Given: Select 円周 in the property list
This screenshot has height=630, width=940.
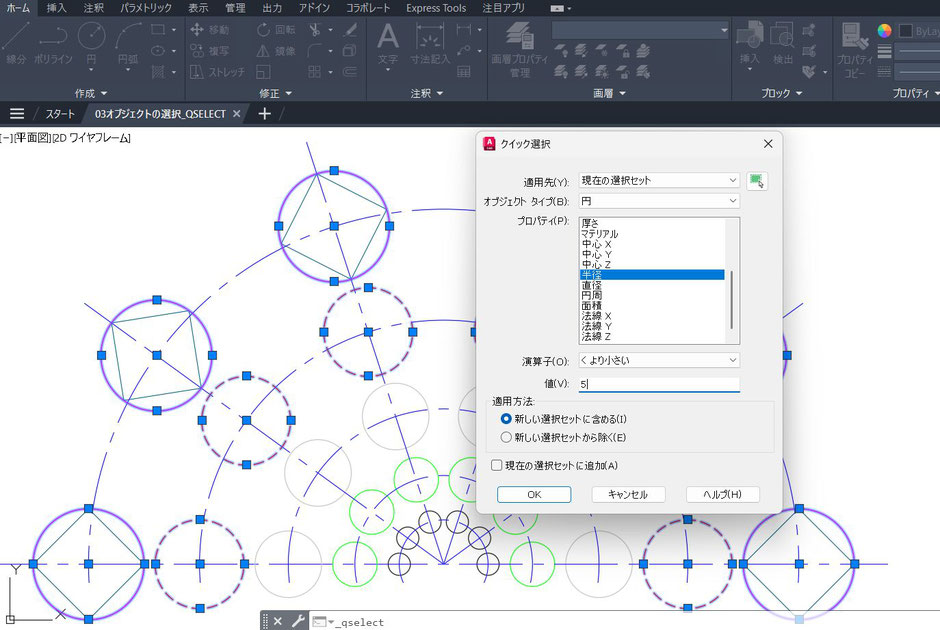Looking at the screenshot, I should pyautogui.click(x=591, y=296).
